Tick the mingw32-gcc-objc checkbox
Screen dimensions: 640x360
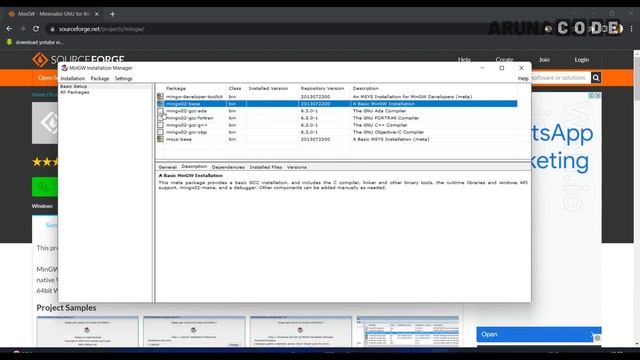tap(160, 132)
